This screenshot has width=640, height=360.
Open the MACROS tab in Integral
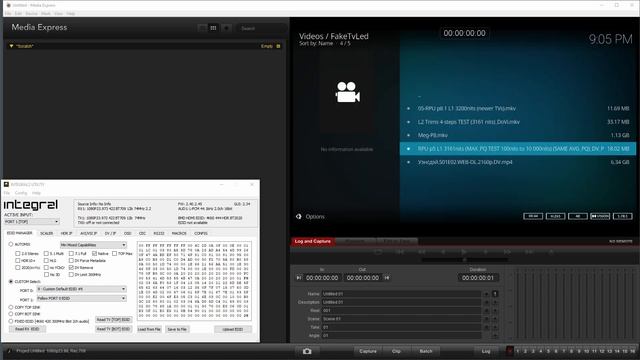[x=179, y=233]
